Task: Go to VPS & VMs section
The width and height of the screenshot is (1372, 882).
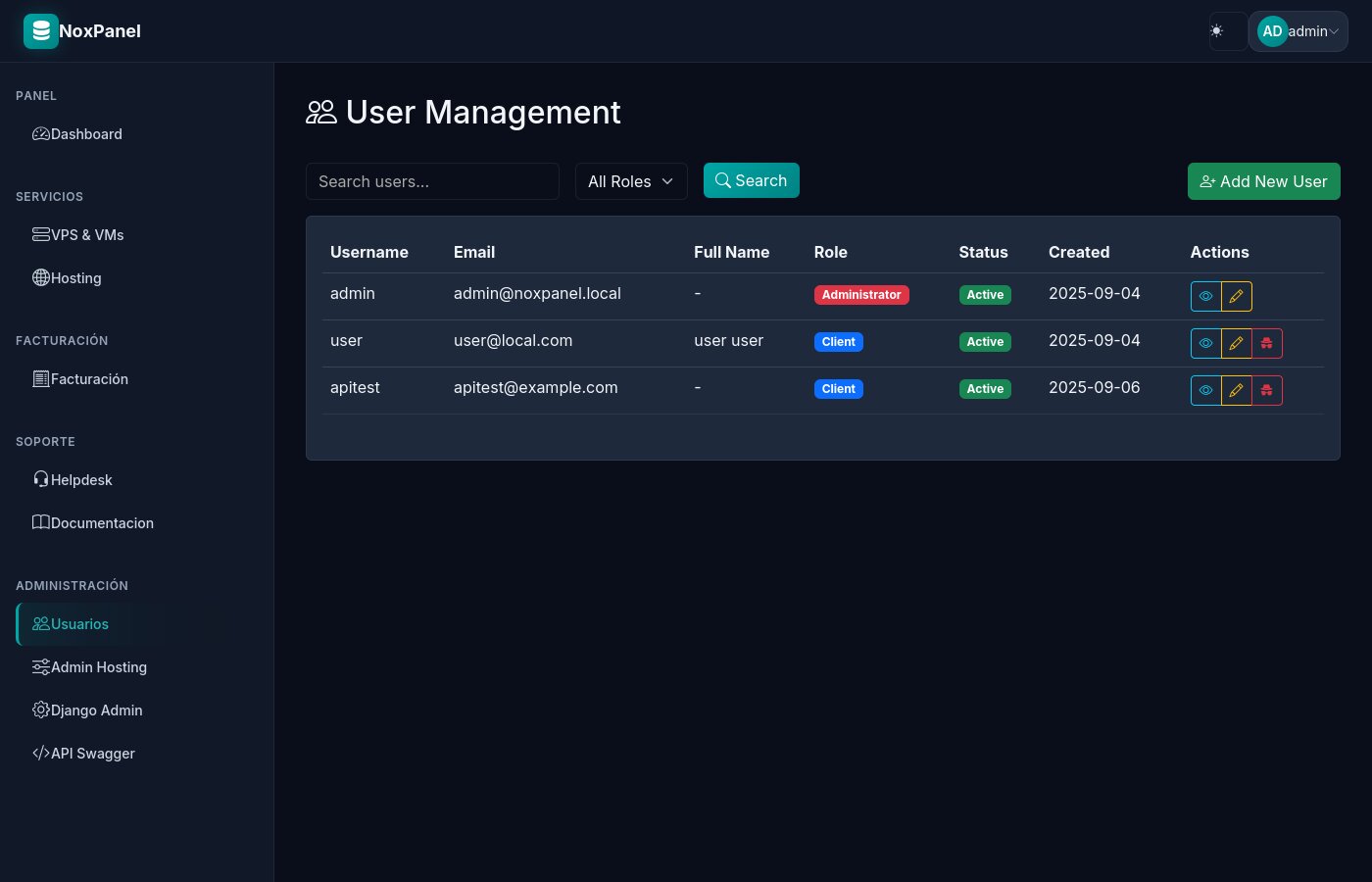Action: 87,235
